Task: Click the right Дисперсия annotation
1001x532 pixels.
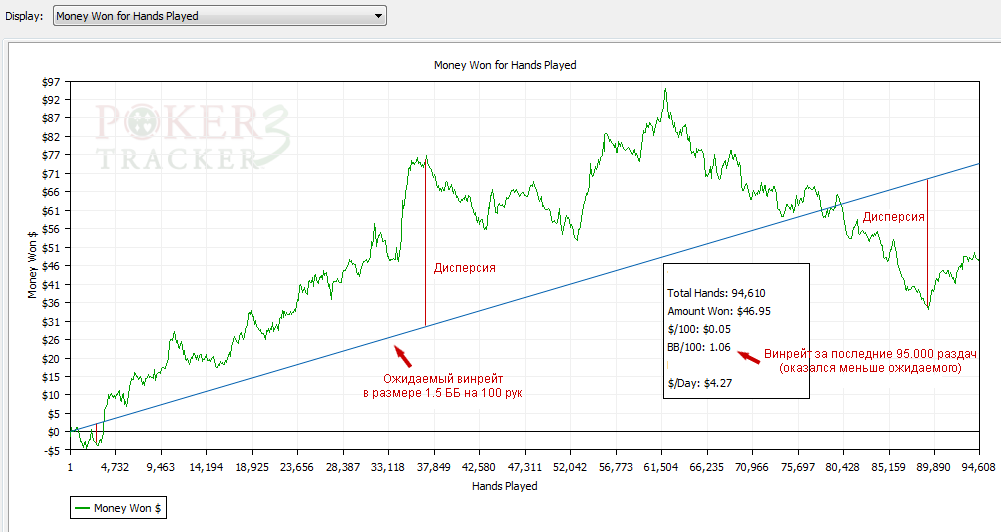Action: [893, 216]
